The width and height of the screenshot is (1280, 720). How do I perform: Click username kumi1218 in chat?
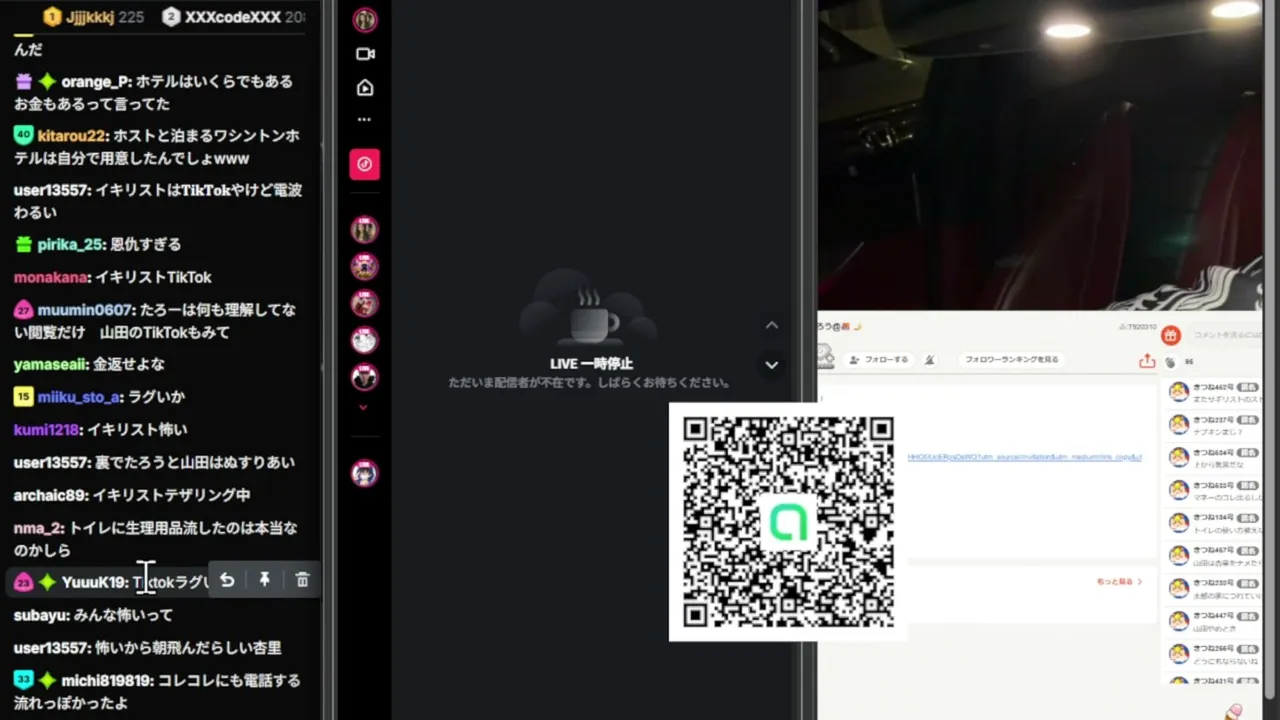pos(46,429)
